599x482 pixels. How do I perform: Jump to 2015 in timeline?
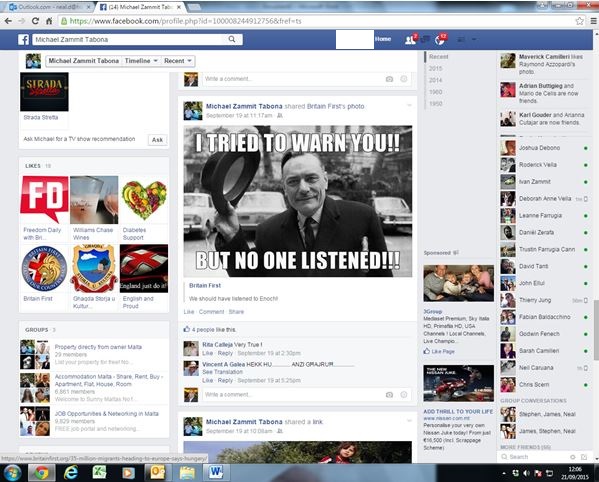[435, 68]
